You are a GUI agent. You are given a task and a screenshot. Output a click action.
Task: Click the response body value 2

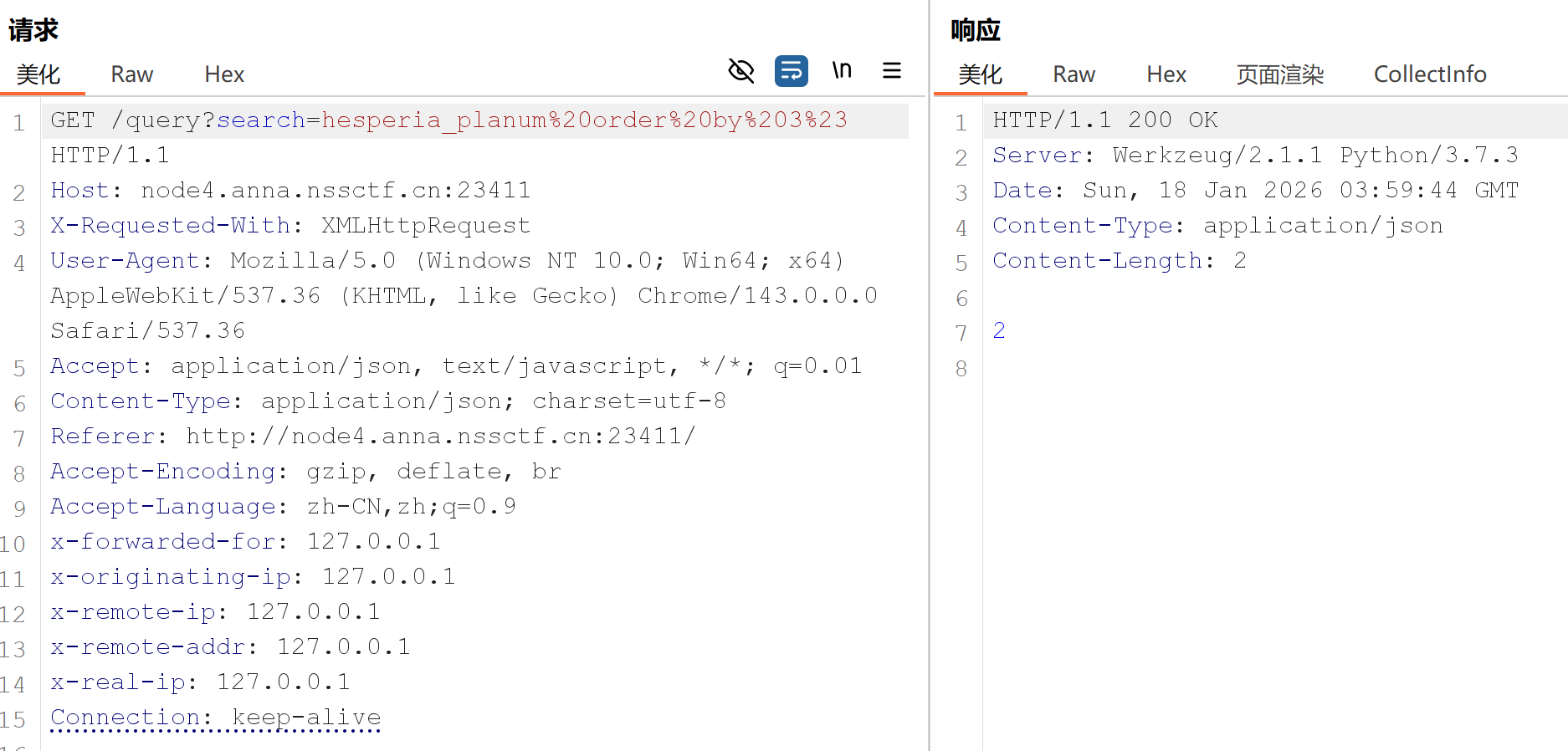point(999,331)
